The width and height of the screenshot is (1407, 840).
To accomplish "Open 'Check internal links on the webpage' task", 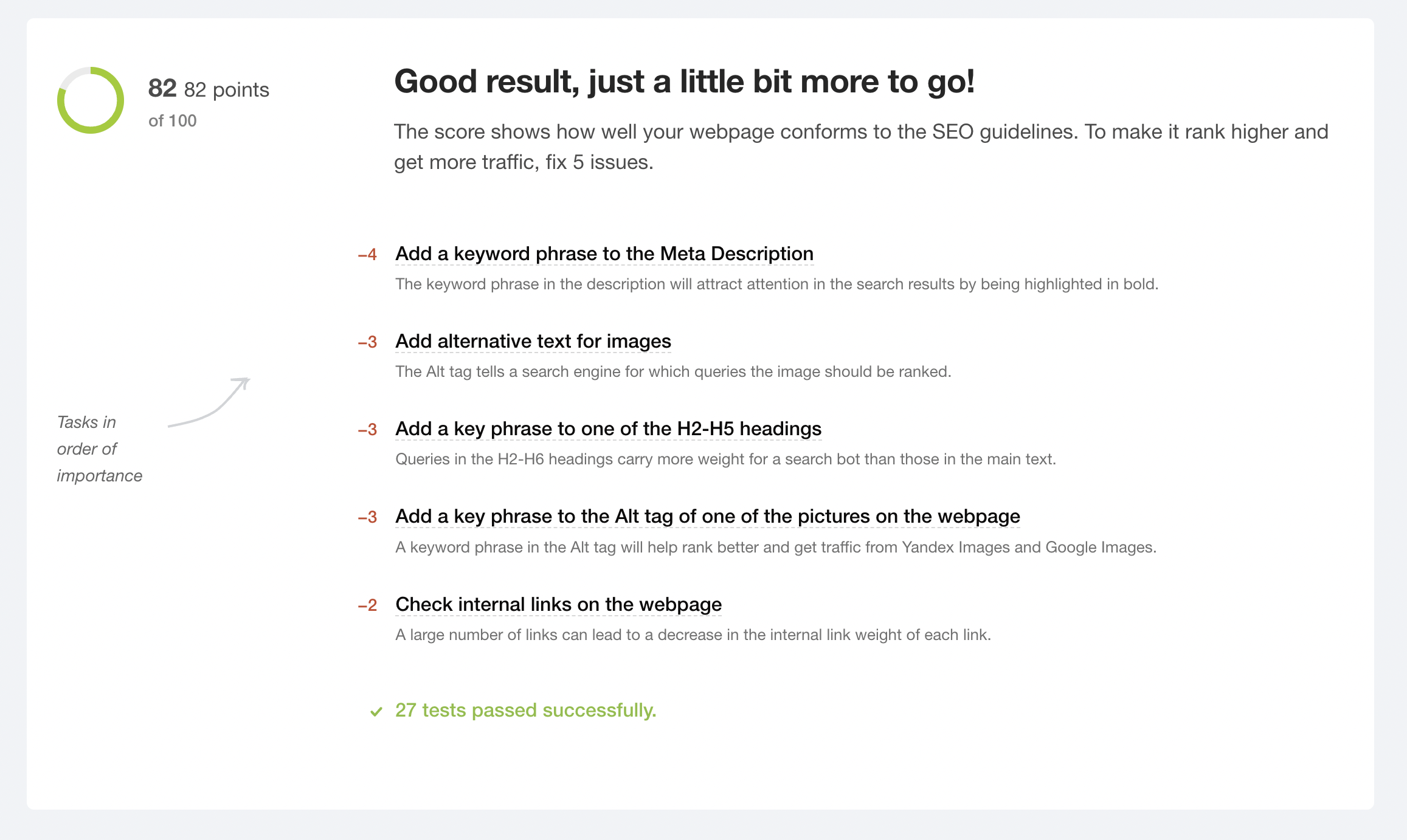I will tap(558, 604).
